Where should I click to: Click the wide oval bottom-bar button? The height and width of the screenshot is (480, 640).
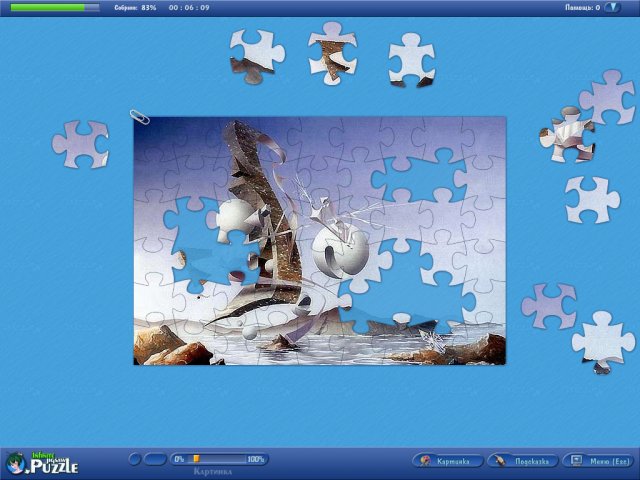(x=155, y=459)
